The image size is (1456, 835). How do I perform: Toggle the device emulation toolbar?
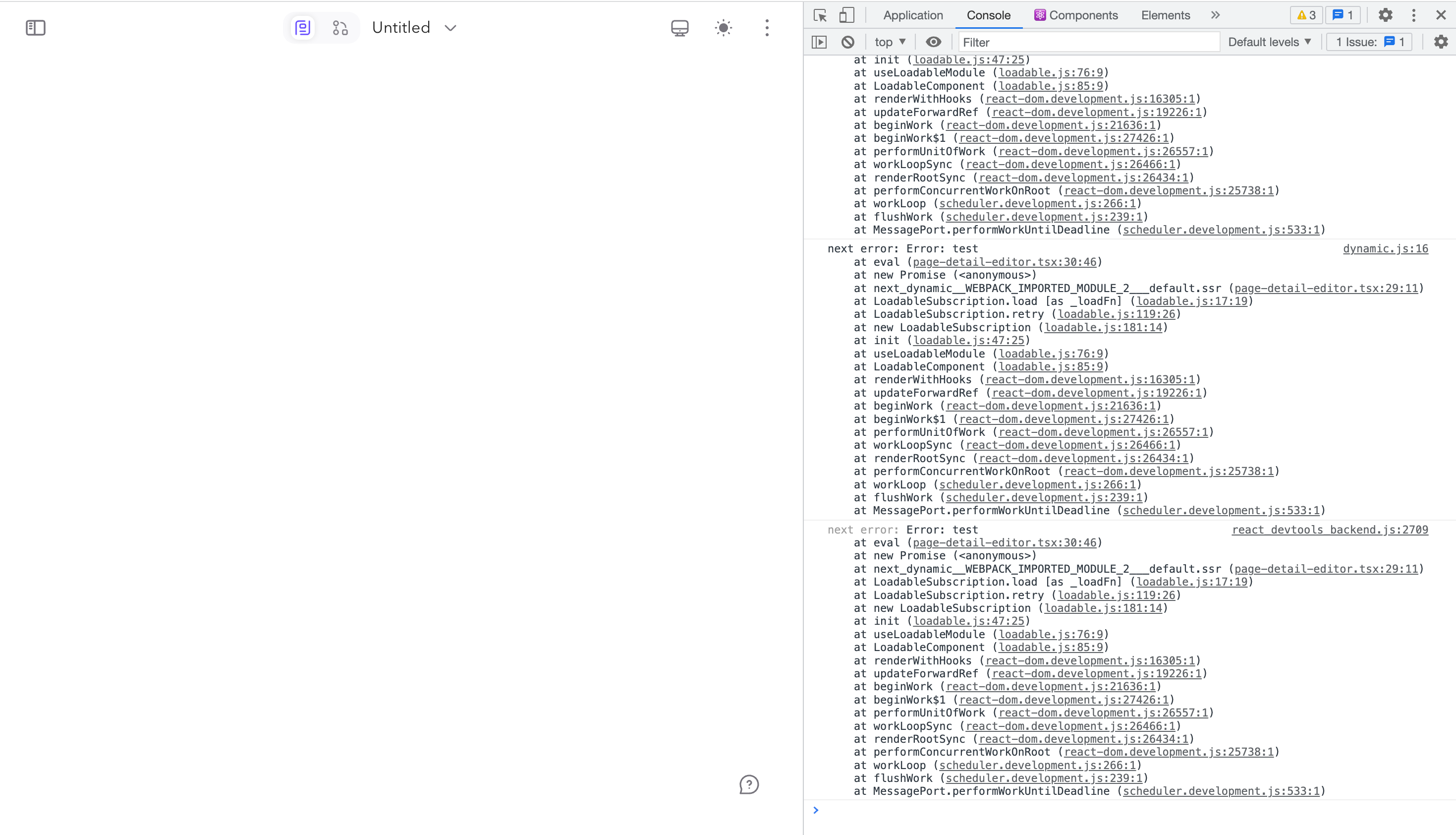[846, 15]
